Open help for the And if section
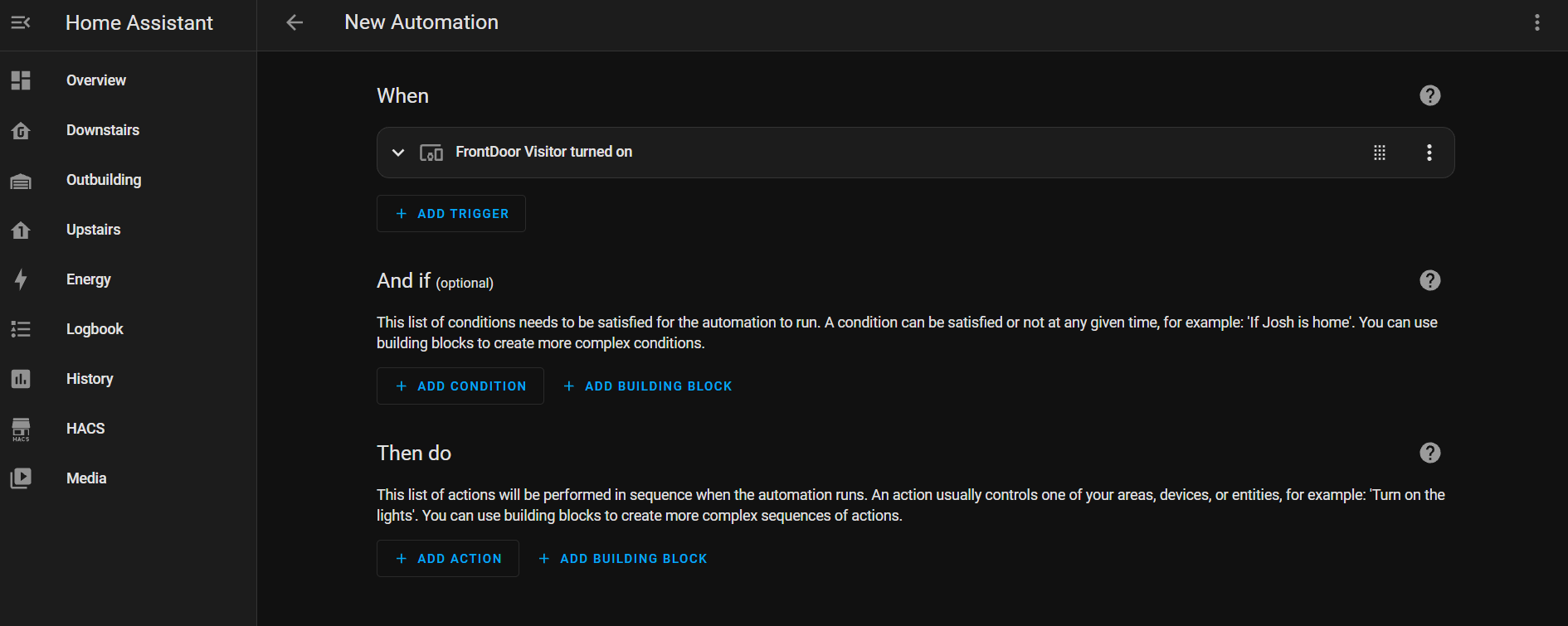Image resolution: width=1568 pixels, height=626 pixels. click(x=1430, y=280)
